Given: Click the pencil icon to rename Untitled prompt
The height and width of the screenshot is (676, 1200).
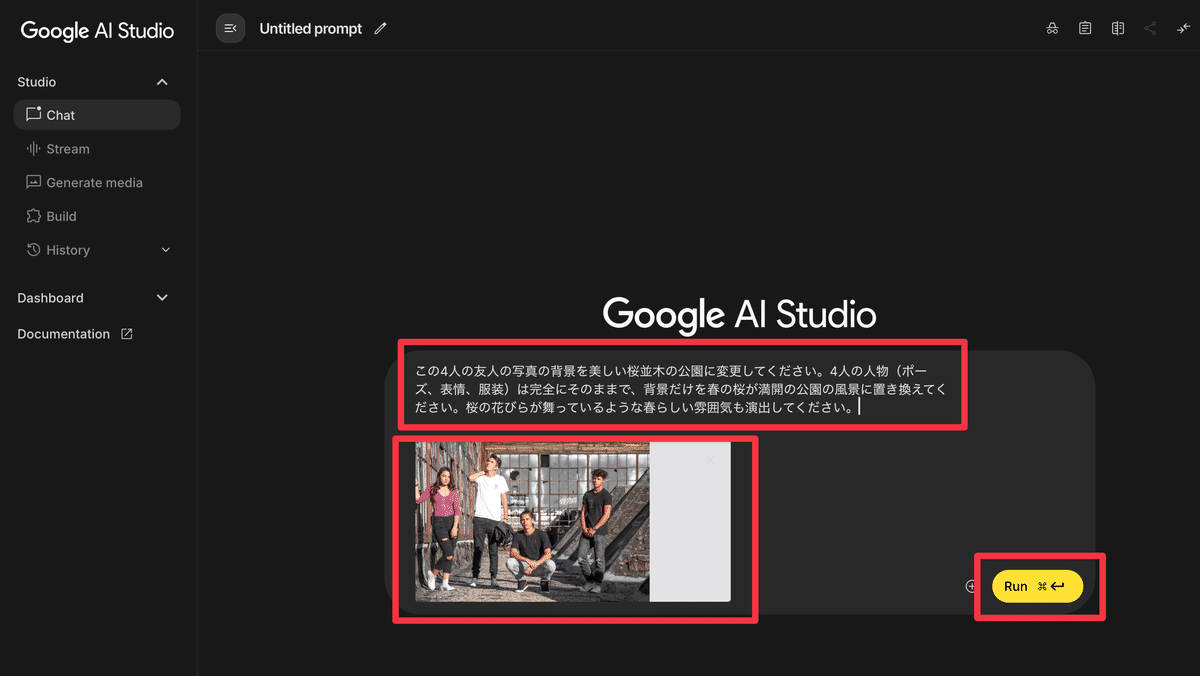Looking at the screenshot, I should [380, 29].
